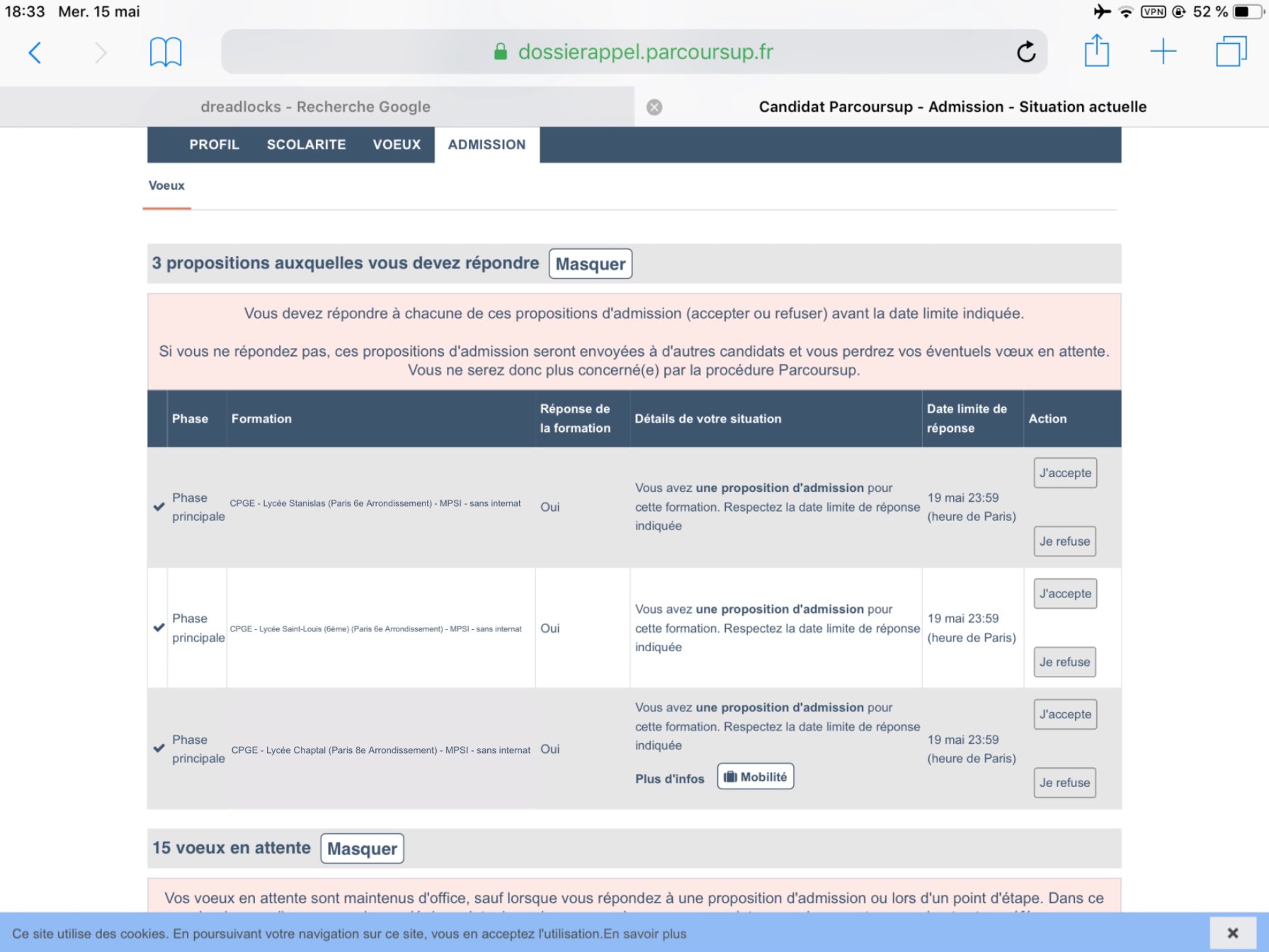Open the Safari bookmarks book icon
Screen dimensions: 1269x952
point(166,52)
